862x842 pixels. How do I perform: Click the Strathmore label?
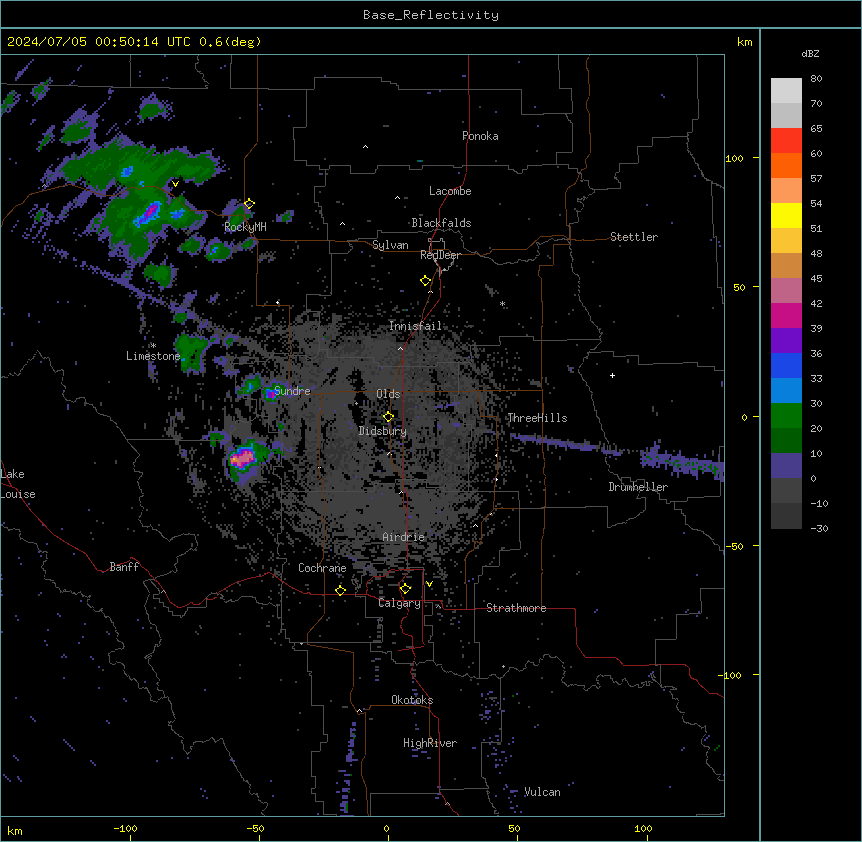(x=516, y=608)
